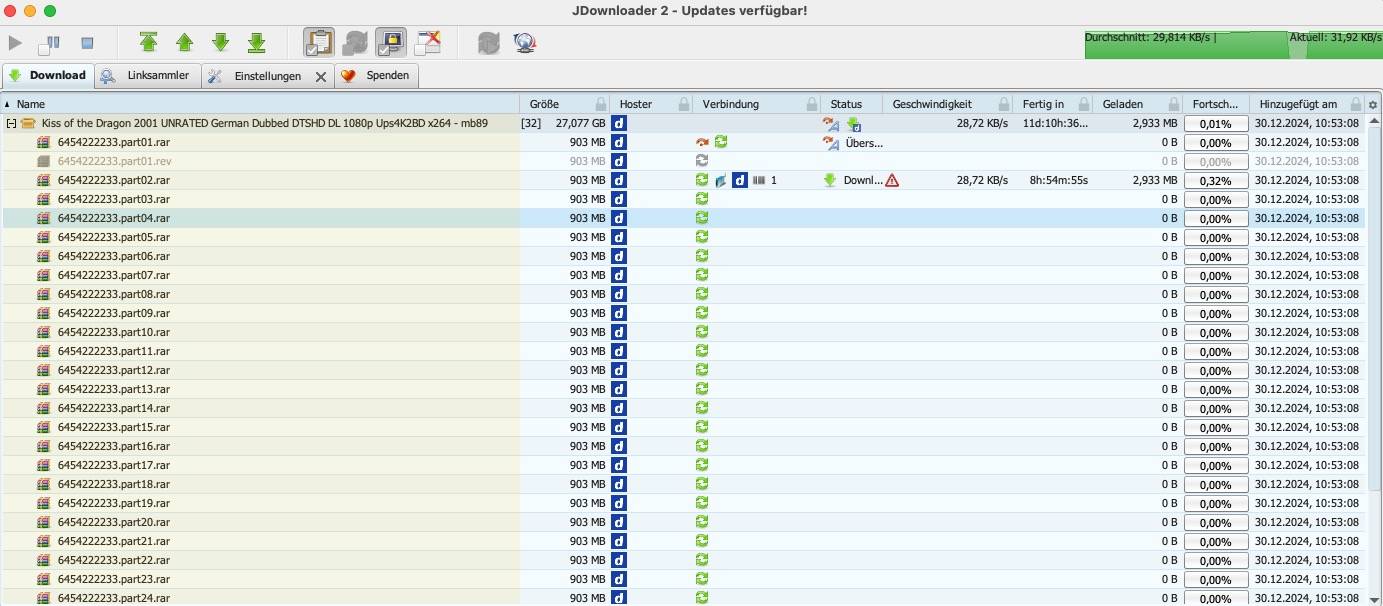The height and width of the screenshot is (606, 1383).
Task: Click the part02.rar progress bar showing 0,32%
Action: (x=1216, y=181)
